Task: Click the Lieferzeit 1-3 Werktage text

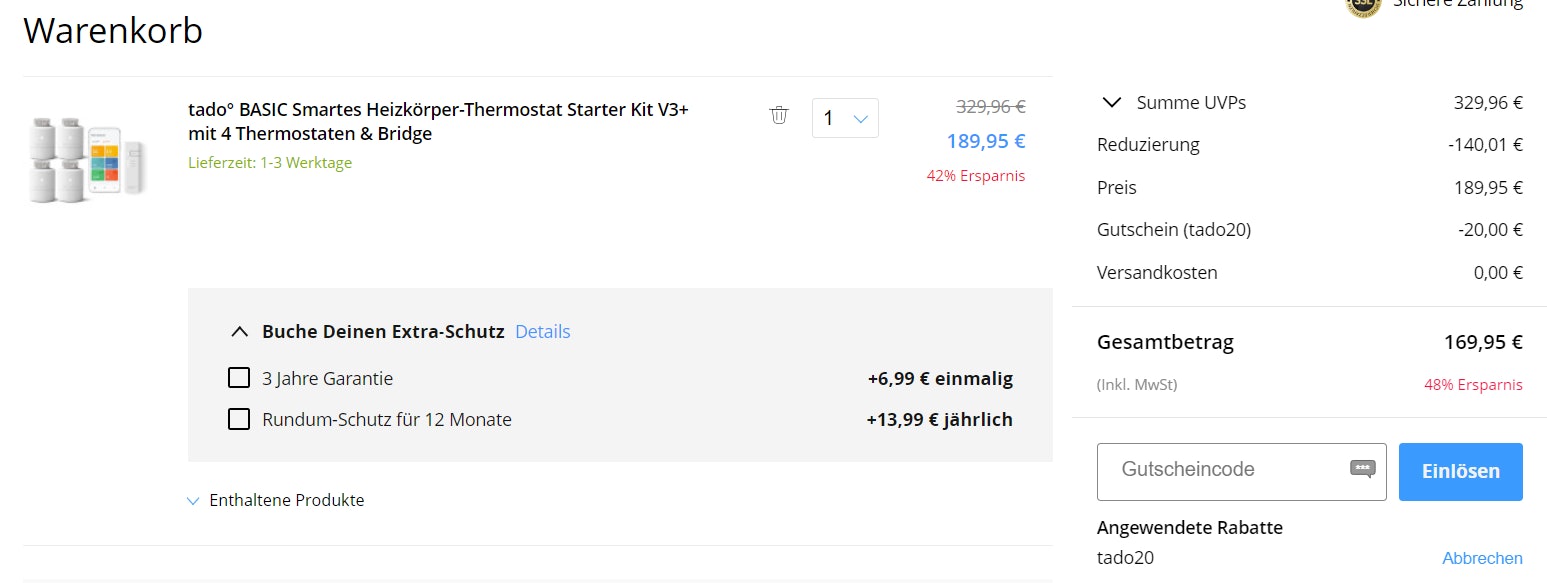Action: click(269, 162)
